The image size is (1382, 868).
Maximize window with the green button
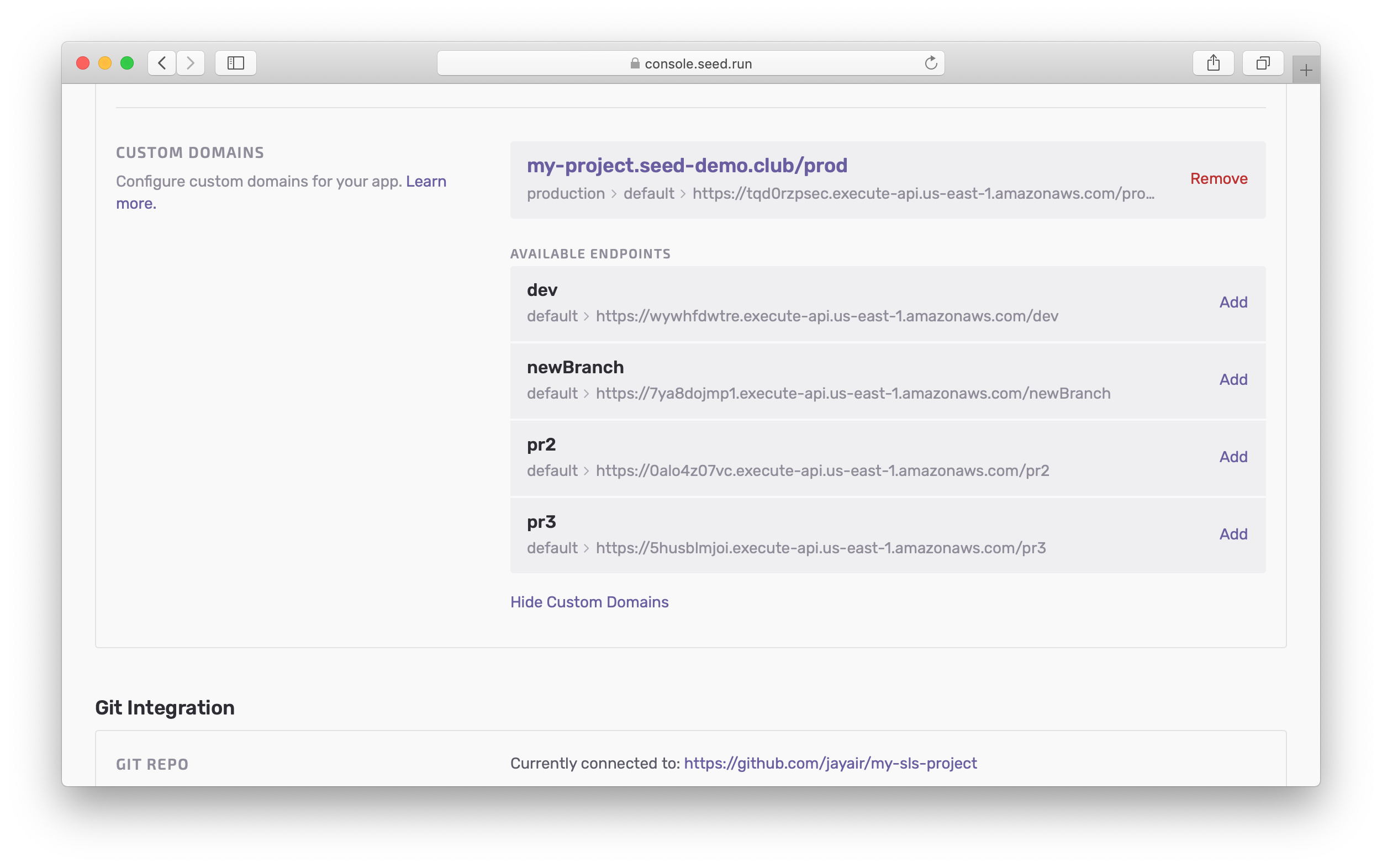click(x=128, y=63)
